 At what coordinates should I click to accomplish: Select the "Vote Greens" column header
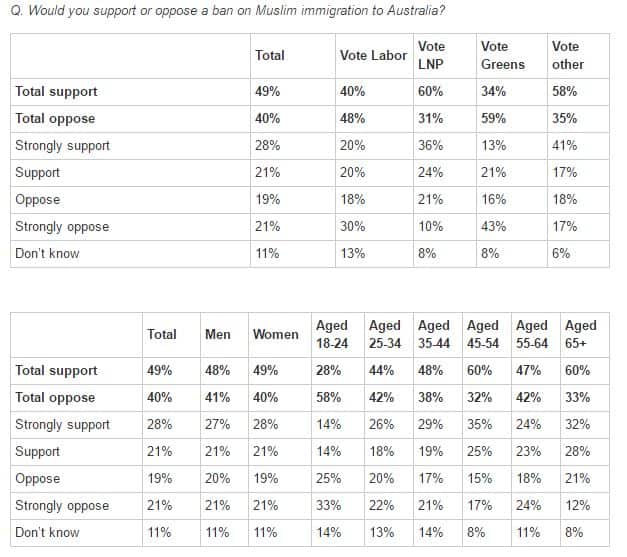pos(495,56)
